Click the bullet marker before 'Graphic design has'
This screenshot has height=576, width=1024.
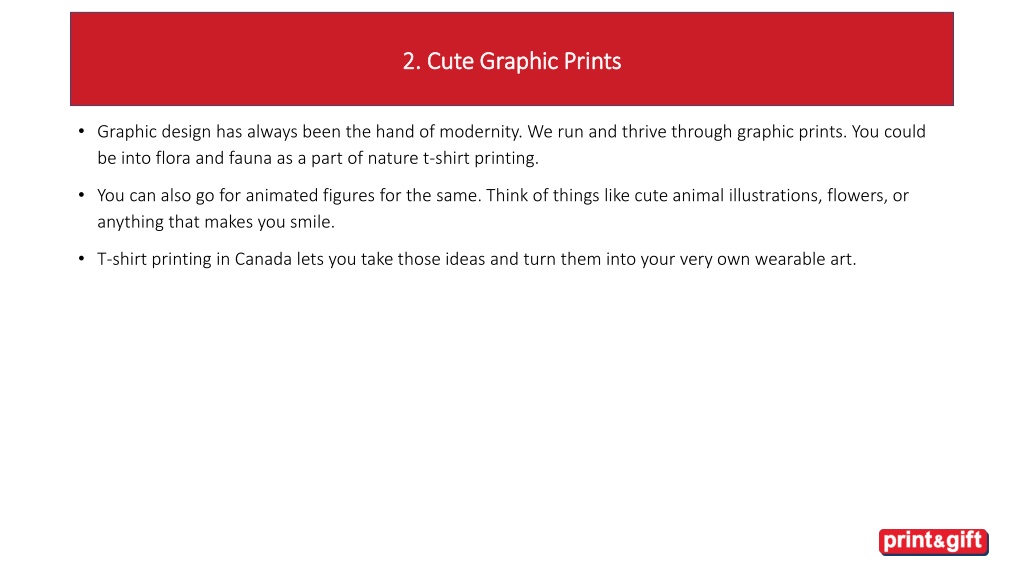82,131
